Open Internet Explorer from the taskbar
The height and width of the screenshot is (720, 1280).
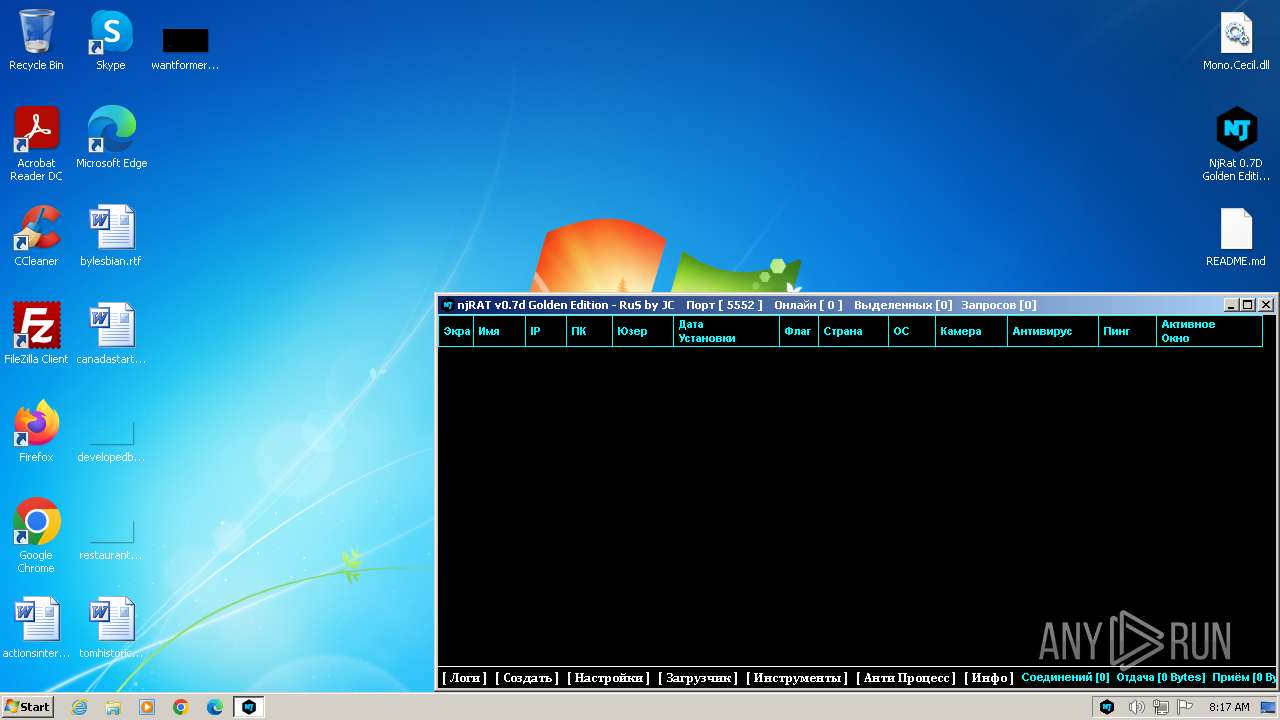pyautogui.click(x=79, y=707)
